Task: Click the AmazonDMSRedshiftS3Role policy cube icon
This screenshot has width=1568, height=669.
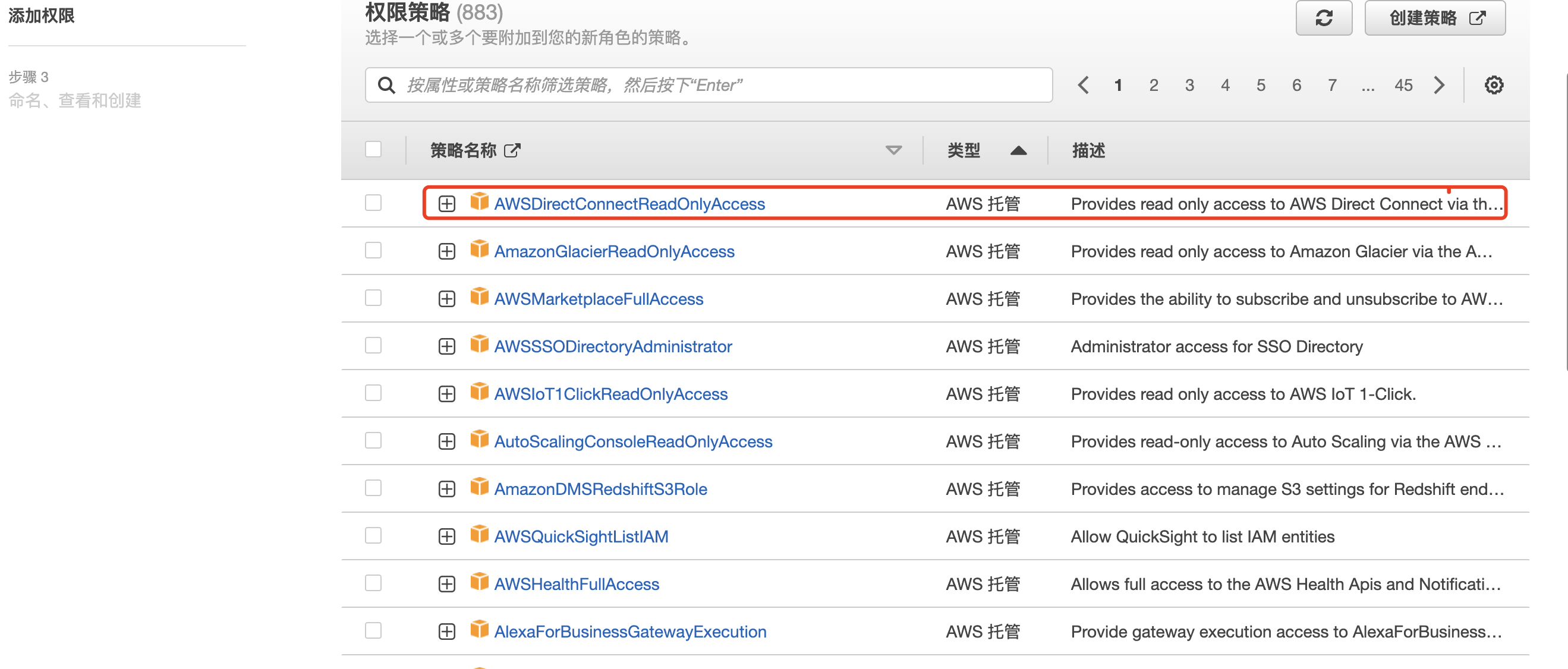Action: coord(479,486)
